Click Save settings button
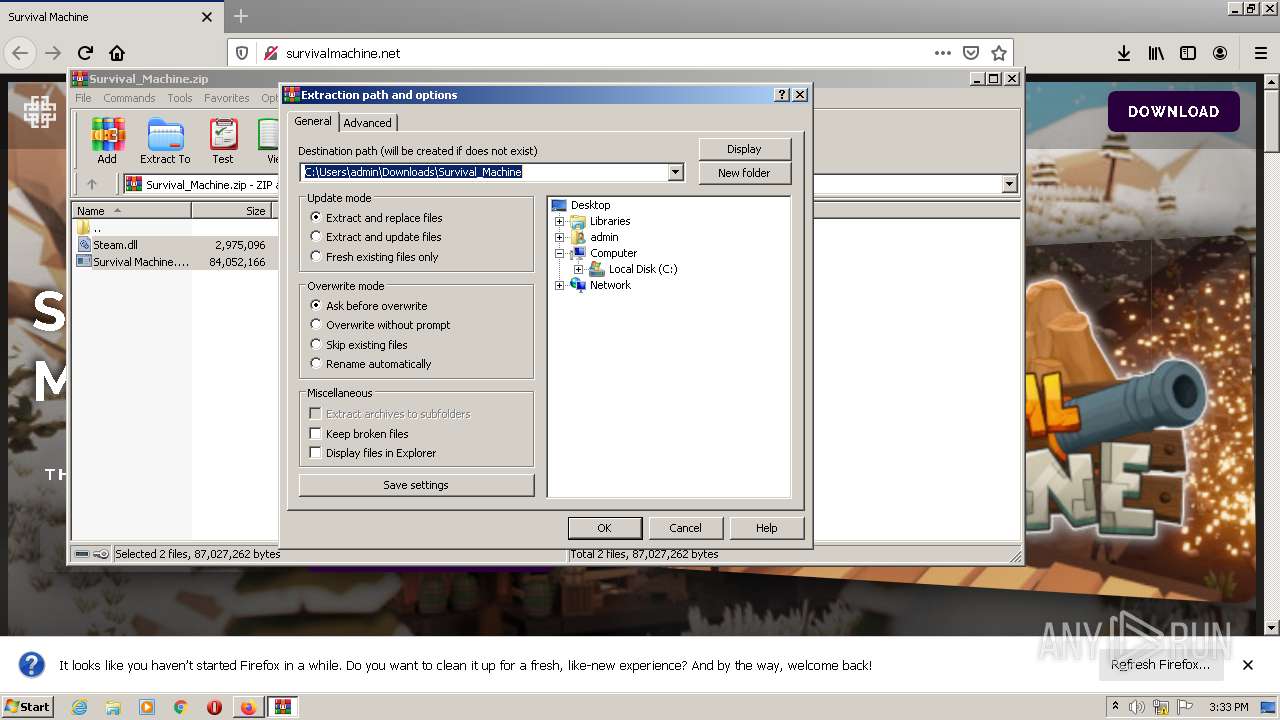Image resolution: width=1280 pixels, height=720 pixels. [416, 485]
